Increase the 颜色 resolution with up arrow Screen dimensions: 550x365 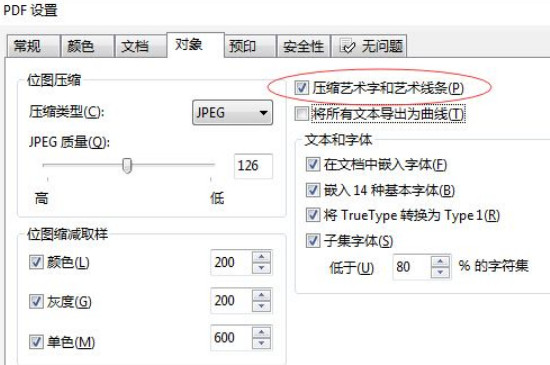pos(261,257)
